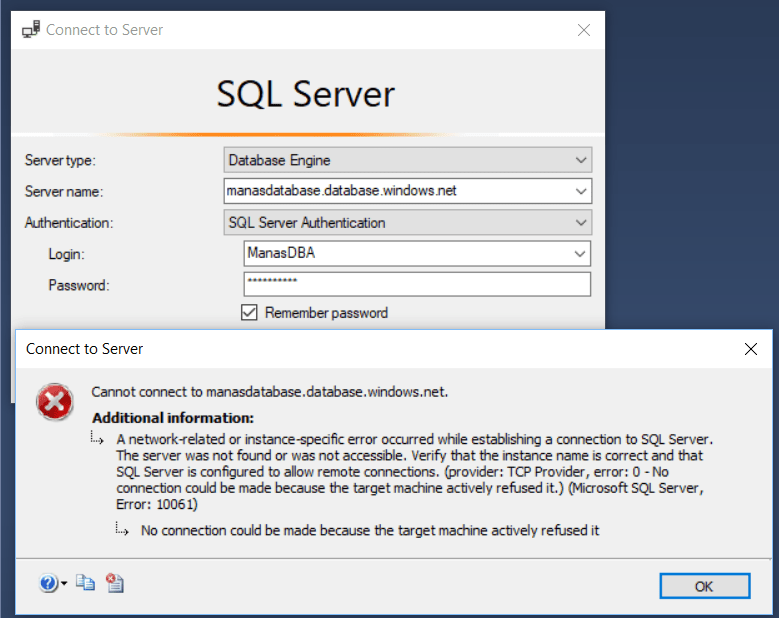Click "Cannot connect to manasdatabase" message text
Image resolution: width=779 pixels, height=618 pixels.
pos(269,392)
